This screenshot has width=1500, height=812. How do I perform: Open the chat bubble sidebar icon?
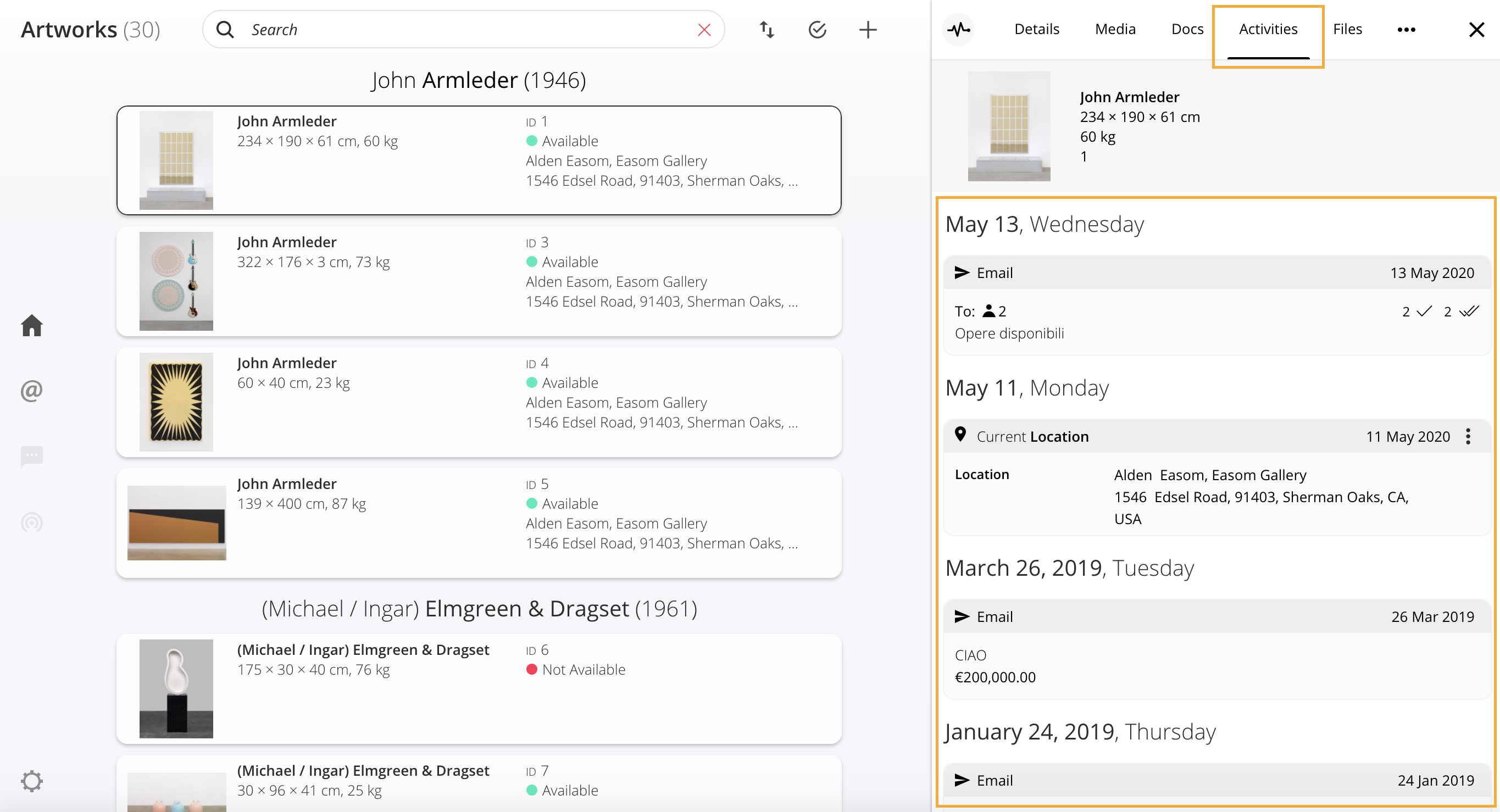click(x=31, y=457)
